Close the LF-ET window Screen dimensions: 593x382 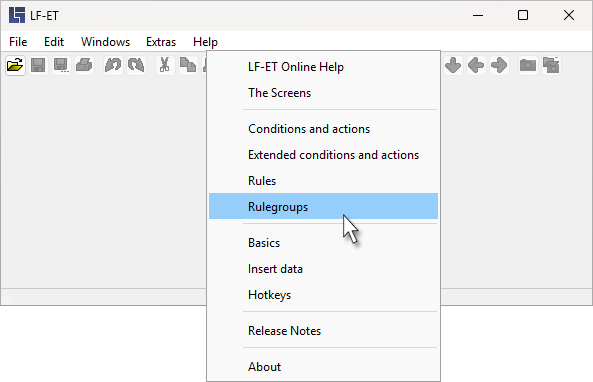[x=569, y=16]
